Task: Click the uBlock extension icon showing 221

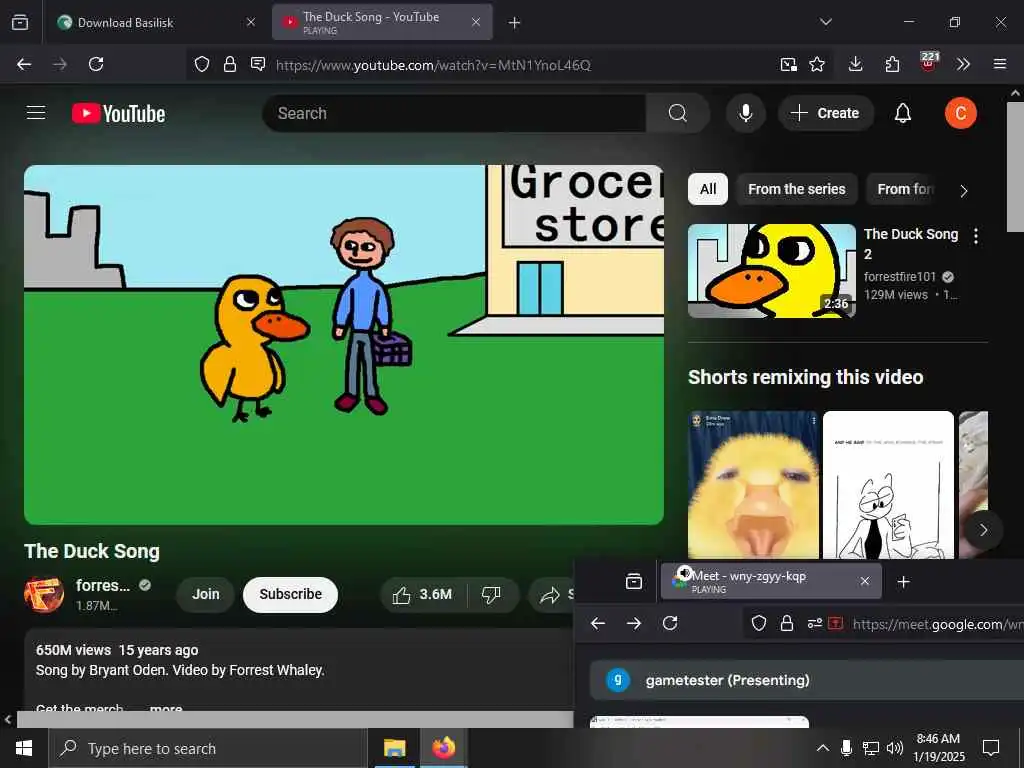Action: click(929, 63)
